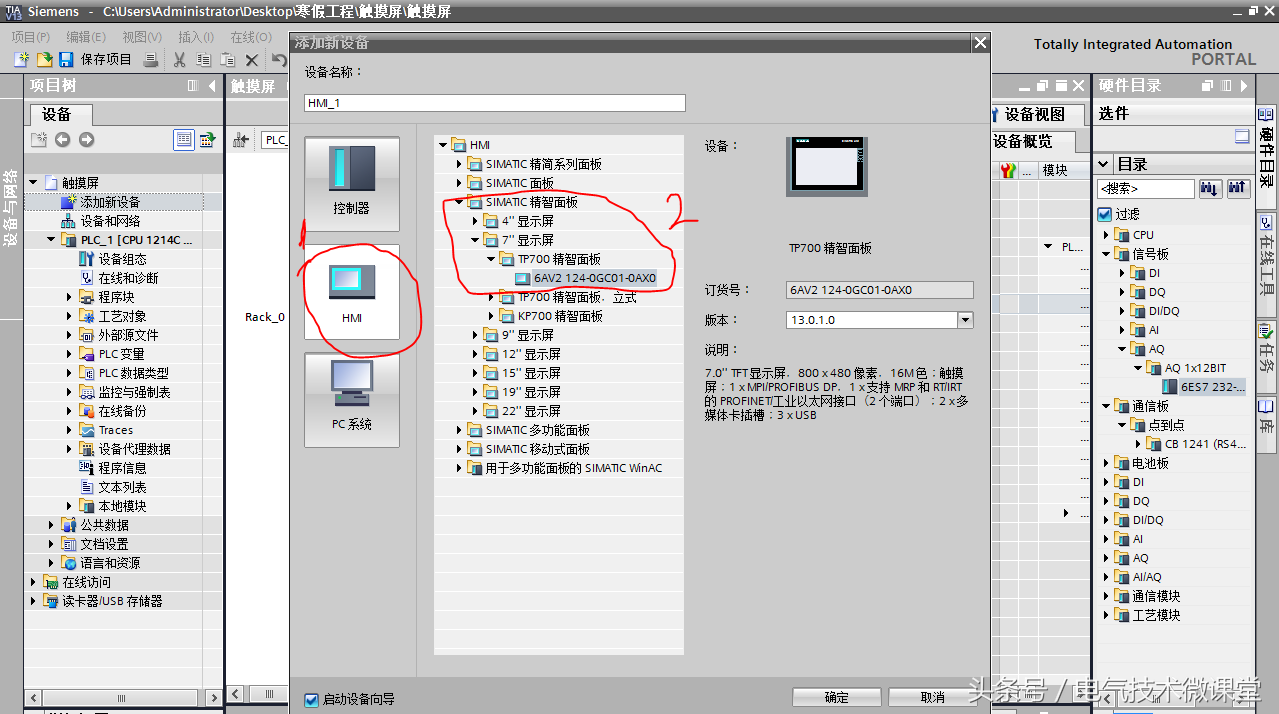
Task: Select 6ES7 232 module in hardware catalog
Action: (x=1211, y=387)
